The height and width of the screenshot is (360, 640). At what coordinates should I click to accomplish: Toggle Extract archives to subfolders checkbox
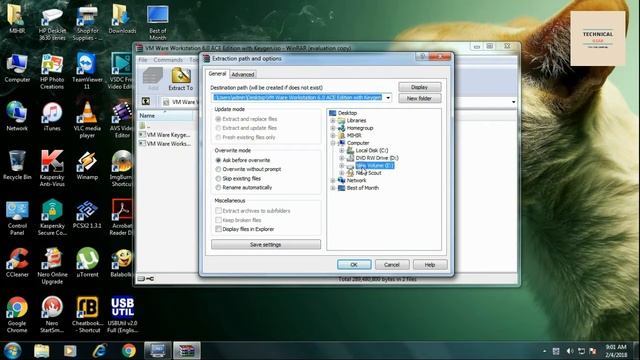218,211
